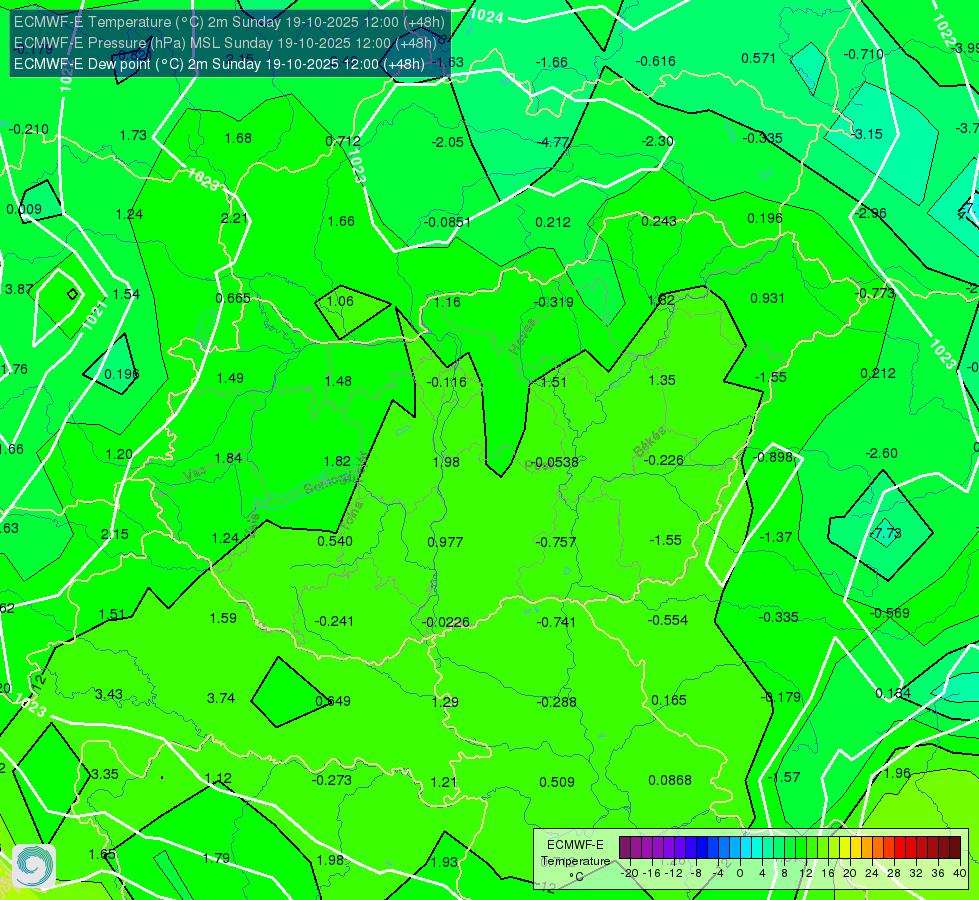Click the dew point value 1.84

click(228, 458)
